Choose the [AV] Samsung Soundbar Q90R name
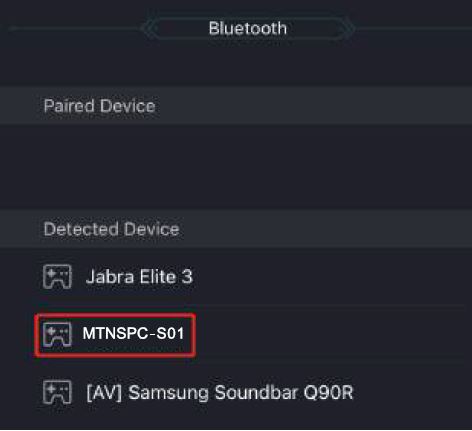 [220, 392]
